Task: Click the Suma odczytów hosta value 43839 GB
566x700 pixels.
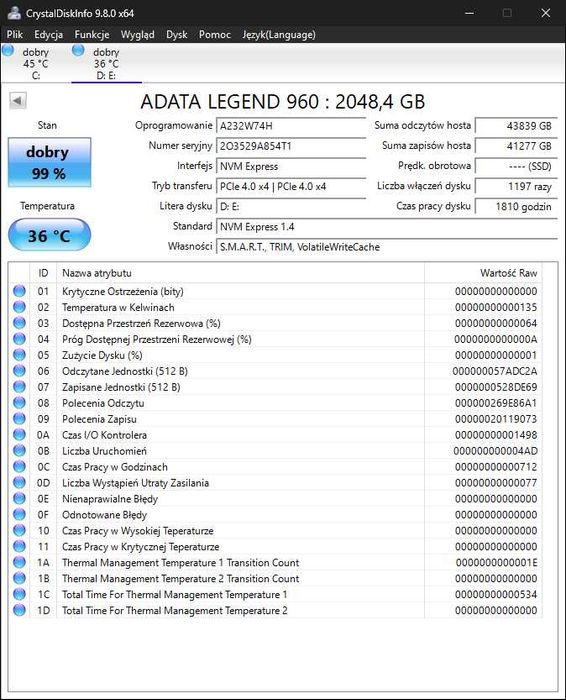Action: pyautogui.click(x=516, y=126)
